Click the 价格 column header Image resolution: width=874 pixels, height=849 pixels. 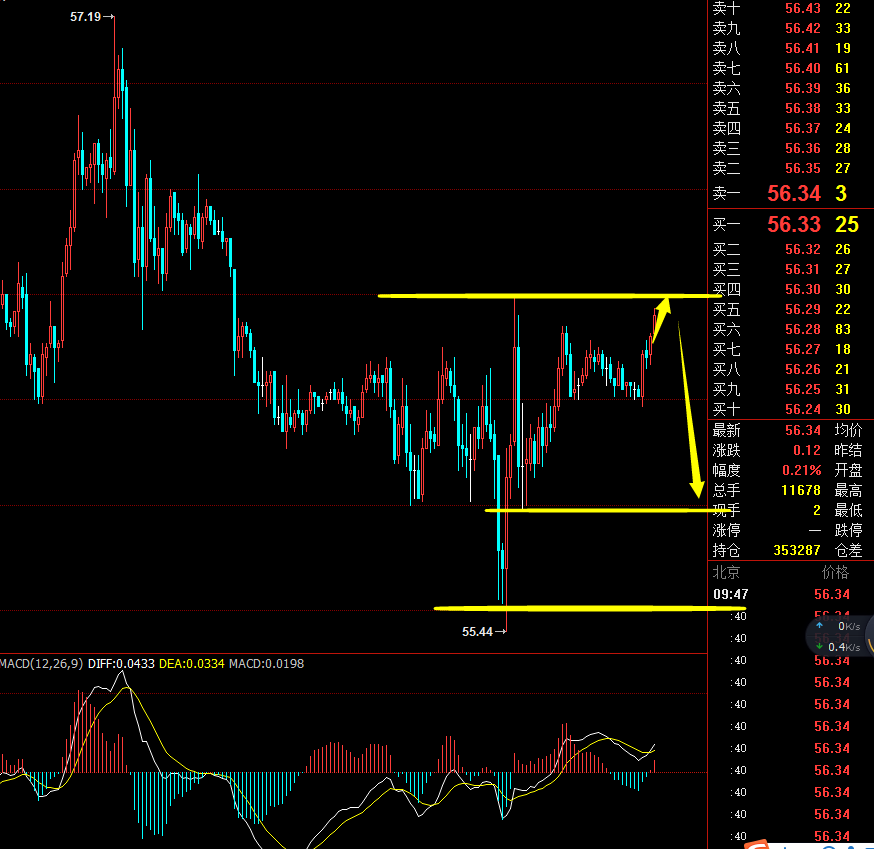[834, 572]
